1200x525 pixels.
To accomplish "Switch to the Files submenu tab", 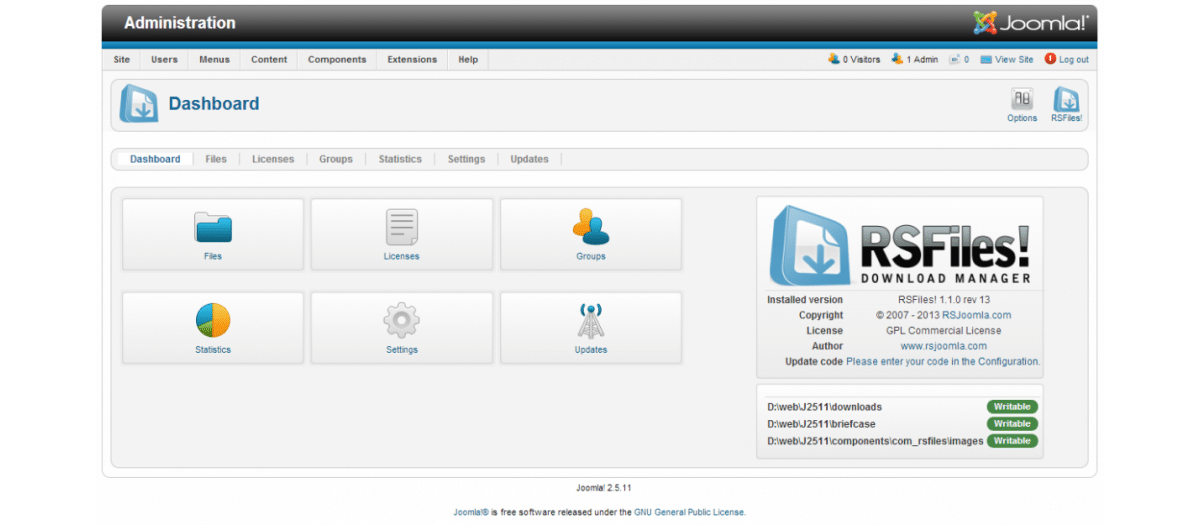I will tap(216, 159).
